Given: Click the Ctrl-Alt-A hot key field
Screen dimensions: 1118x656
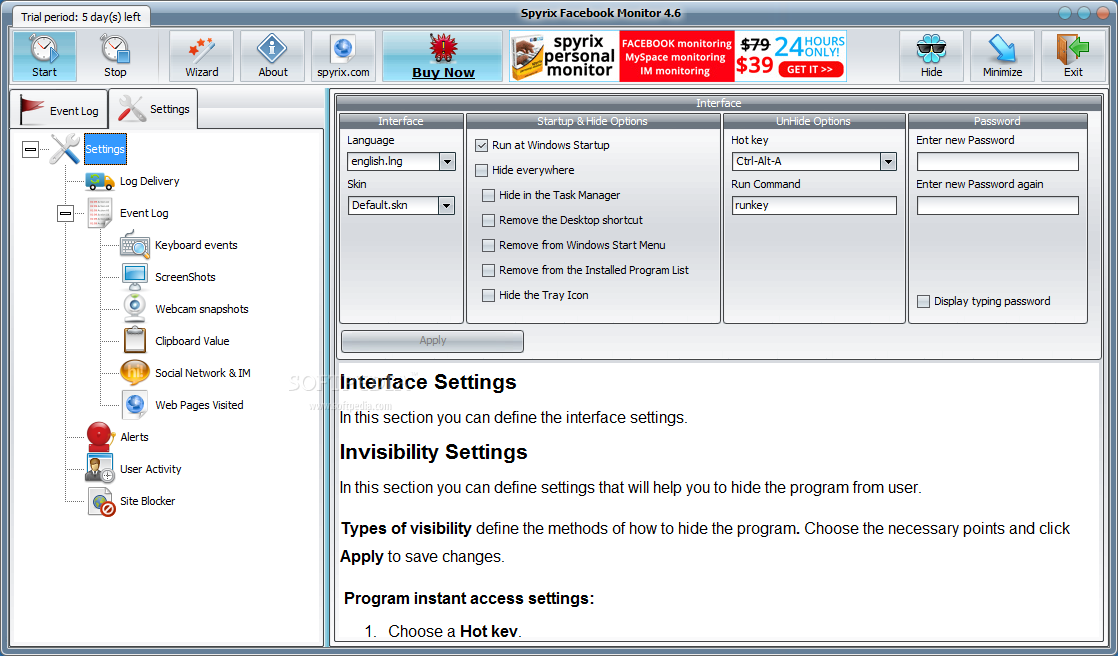Looking at the screenshot, I should [806, 162].
